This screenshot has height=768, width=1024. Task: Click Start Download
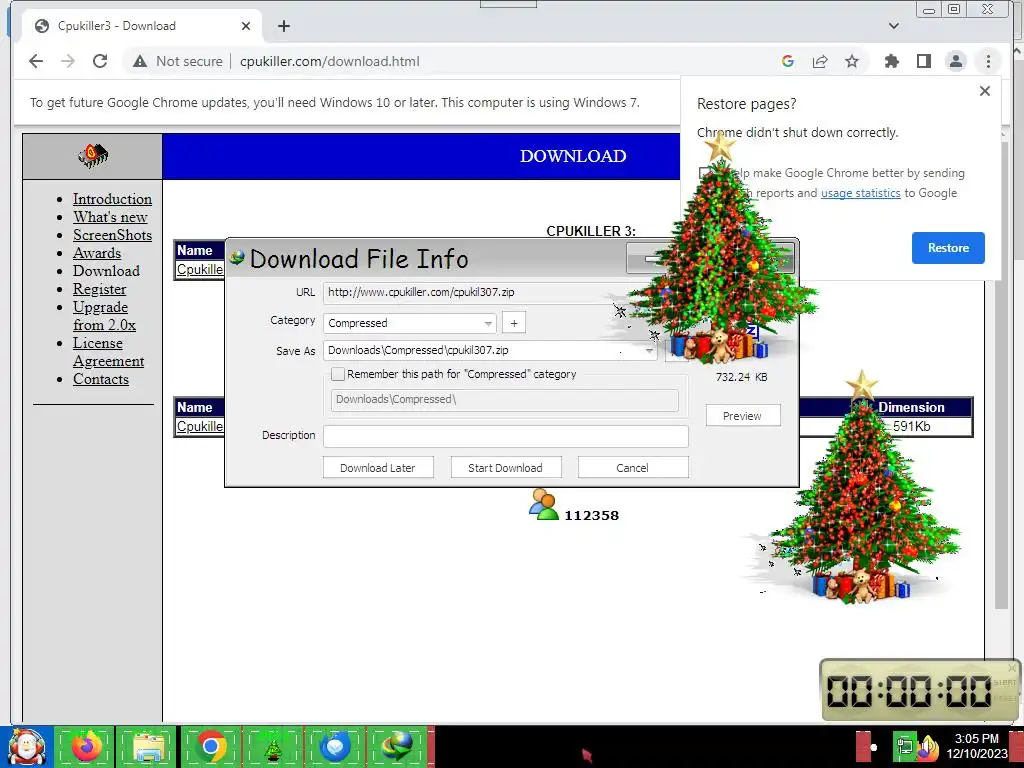(x=505, y=468)
